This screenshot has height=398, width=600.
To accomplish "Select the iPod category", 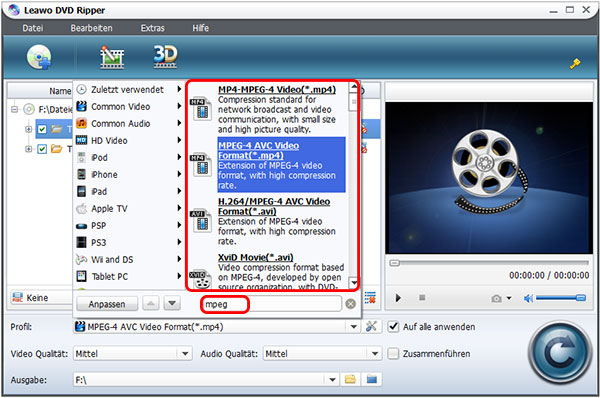I will point(129,157).
